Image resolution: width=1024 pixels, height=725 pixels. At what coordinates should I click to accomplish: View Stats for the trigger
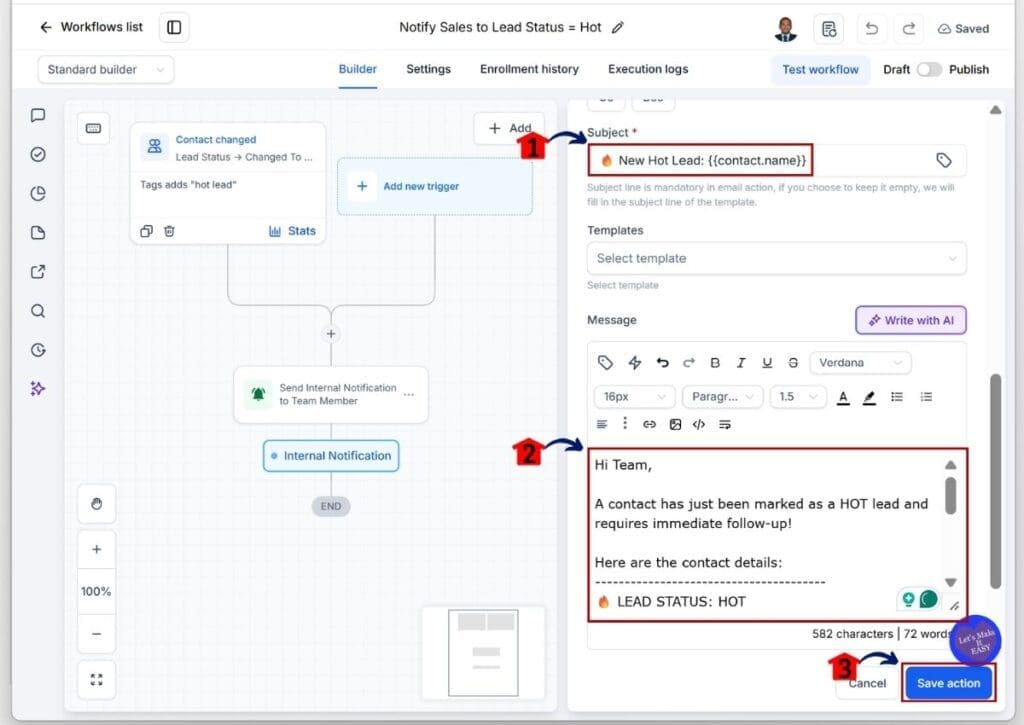[x=292, y=231]
